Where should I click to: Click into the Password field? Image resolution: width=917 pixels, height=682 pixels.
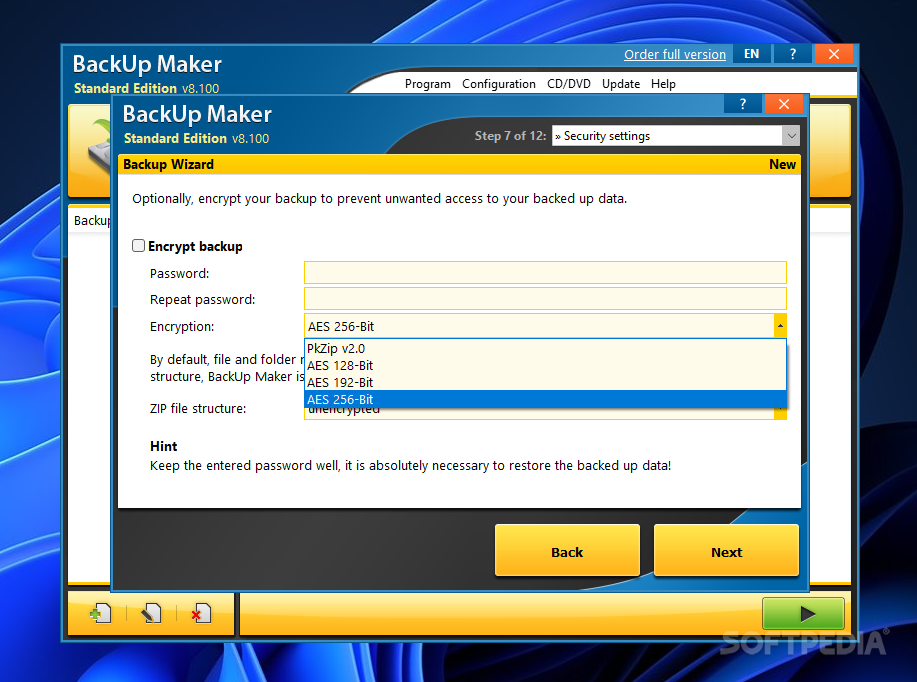pyautogui.click(x=545, y=273)
